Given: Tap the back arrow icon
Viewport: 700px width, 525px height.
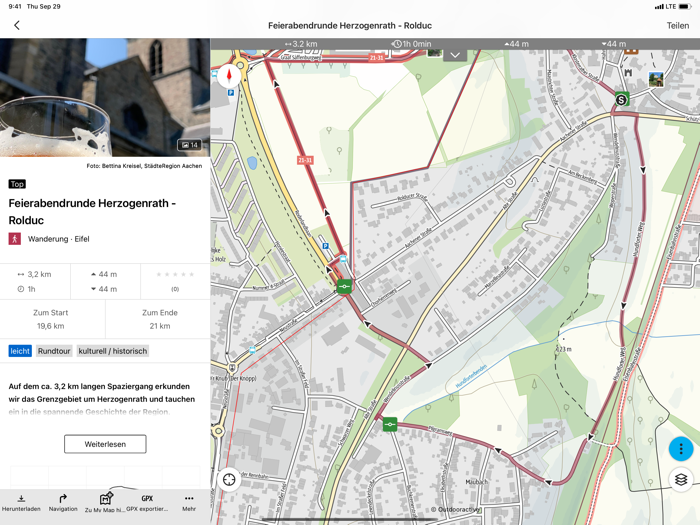Looking at the screenshot, I should pyautogui.click(x=17, y=25).
